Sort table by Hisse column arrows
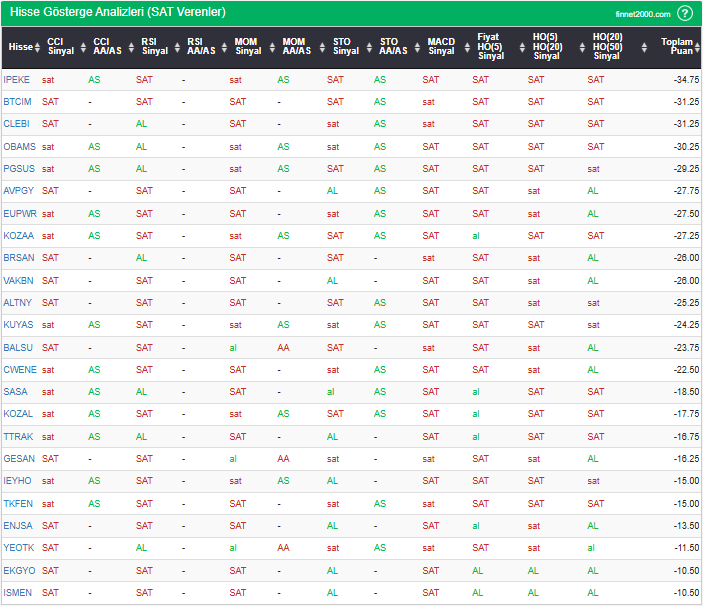The height and width of the screenshot is (606, 703). [x=39, y=47]
